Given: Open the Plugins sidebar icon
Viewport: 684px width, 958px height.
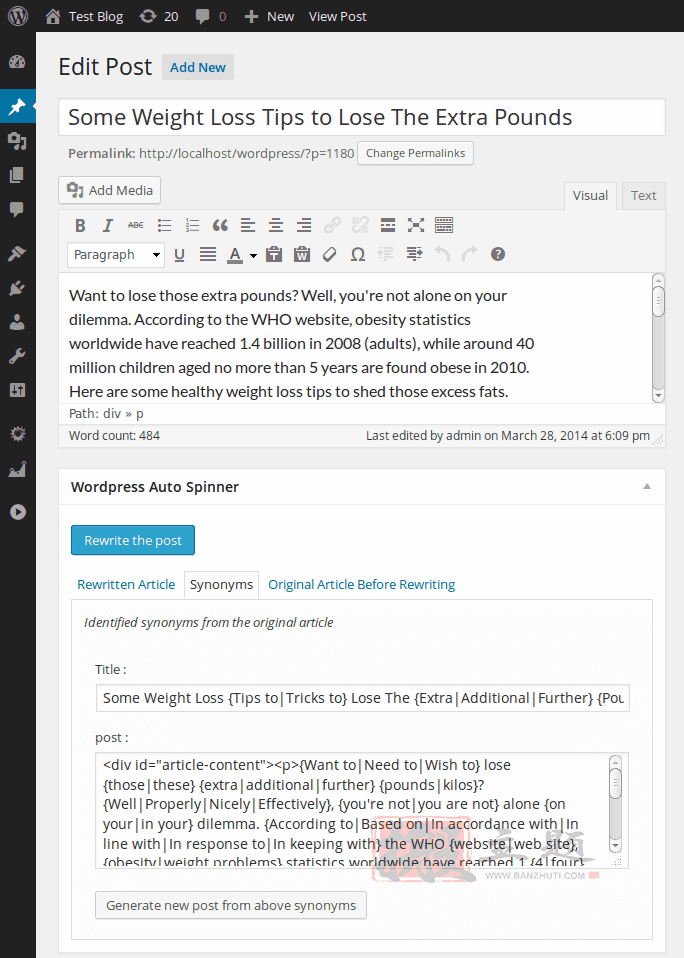Looking at the screenshot, I should click(17, 288).
